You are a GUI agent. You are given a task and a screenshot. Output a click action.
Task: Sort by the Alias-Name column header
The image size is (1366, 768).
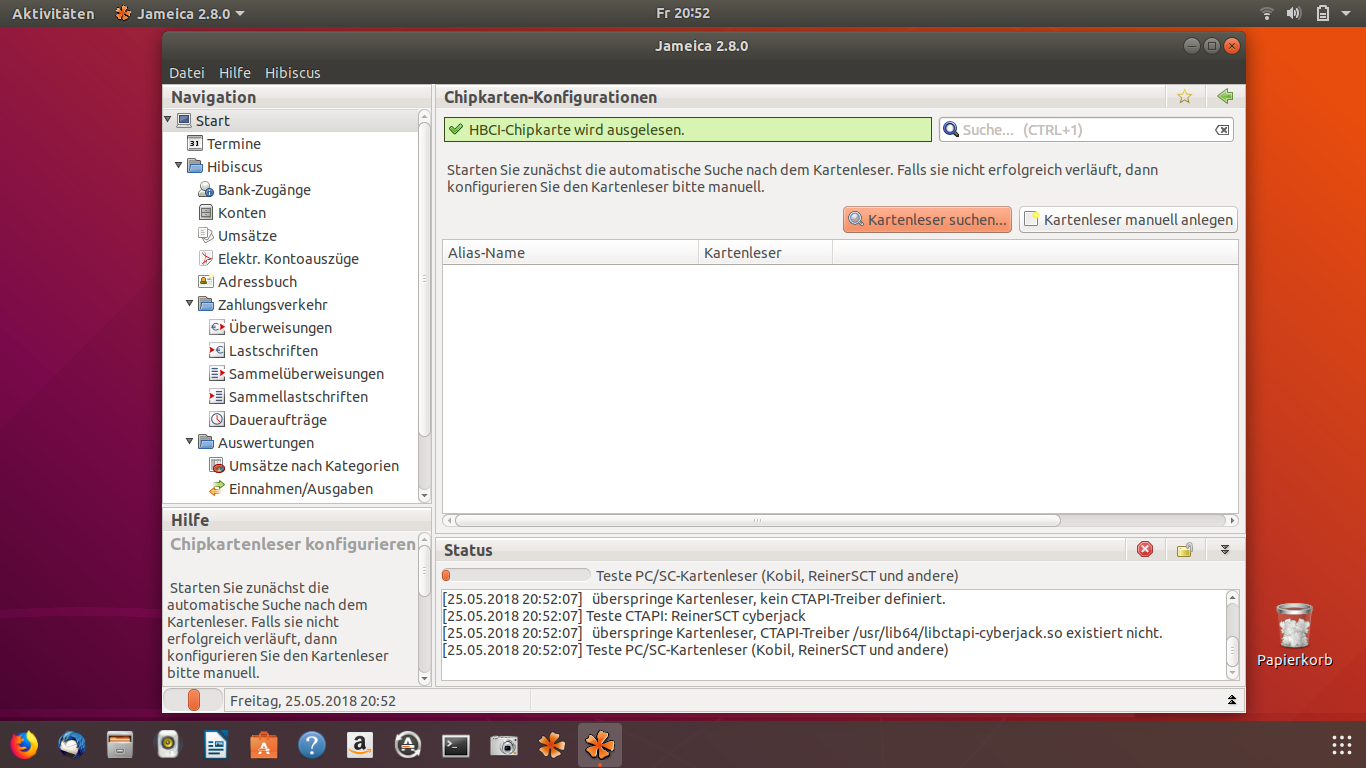point(570,253)
